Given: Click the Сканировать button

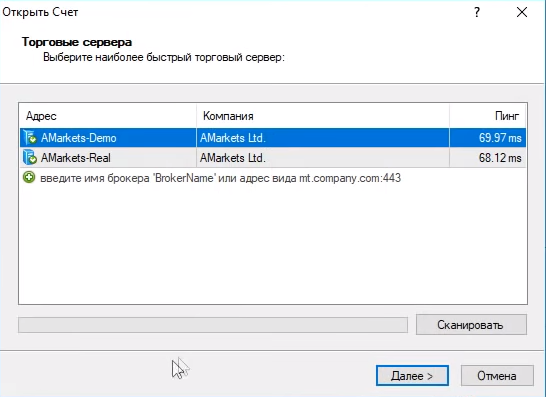Looking at the screenshot, I should 471,325.
